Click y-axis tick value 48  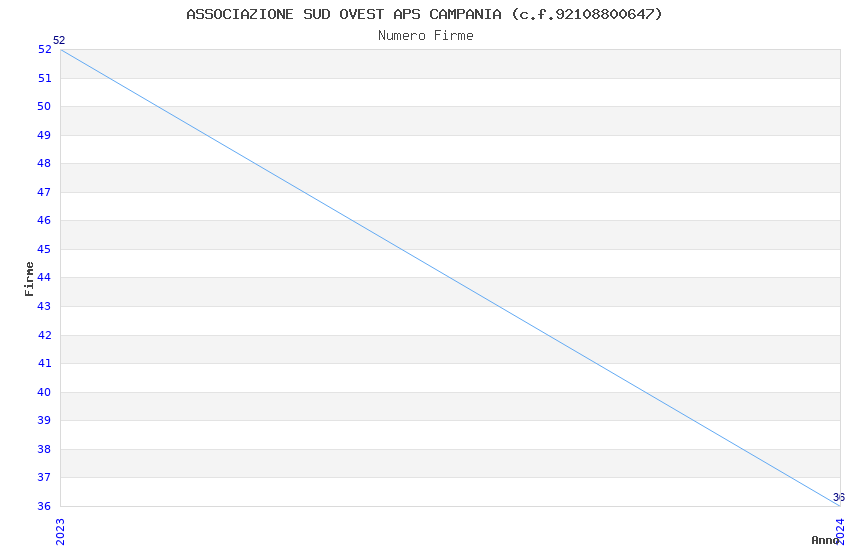tap(44, 163)
